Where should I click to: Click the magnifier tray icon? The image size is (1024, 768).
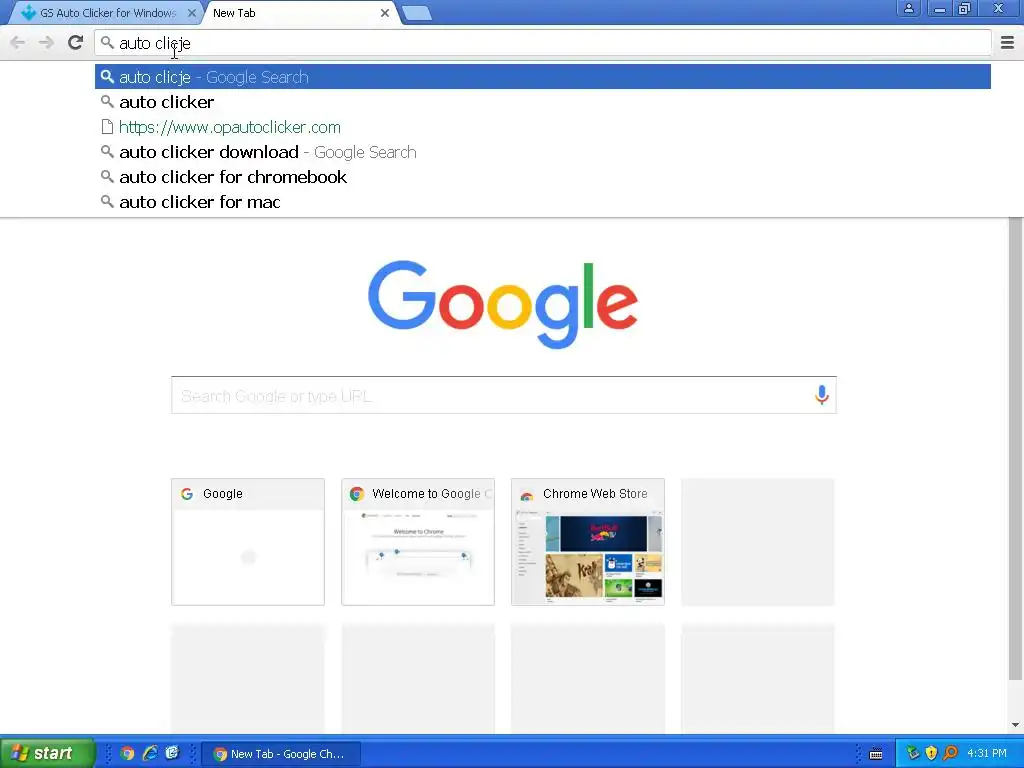point(950,754)
